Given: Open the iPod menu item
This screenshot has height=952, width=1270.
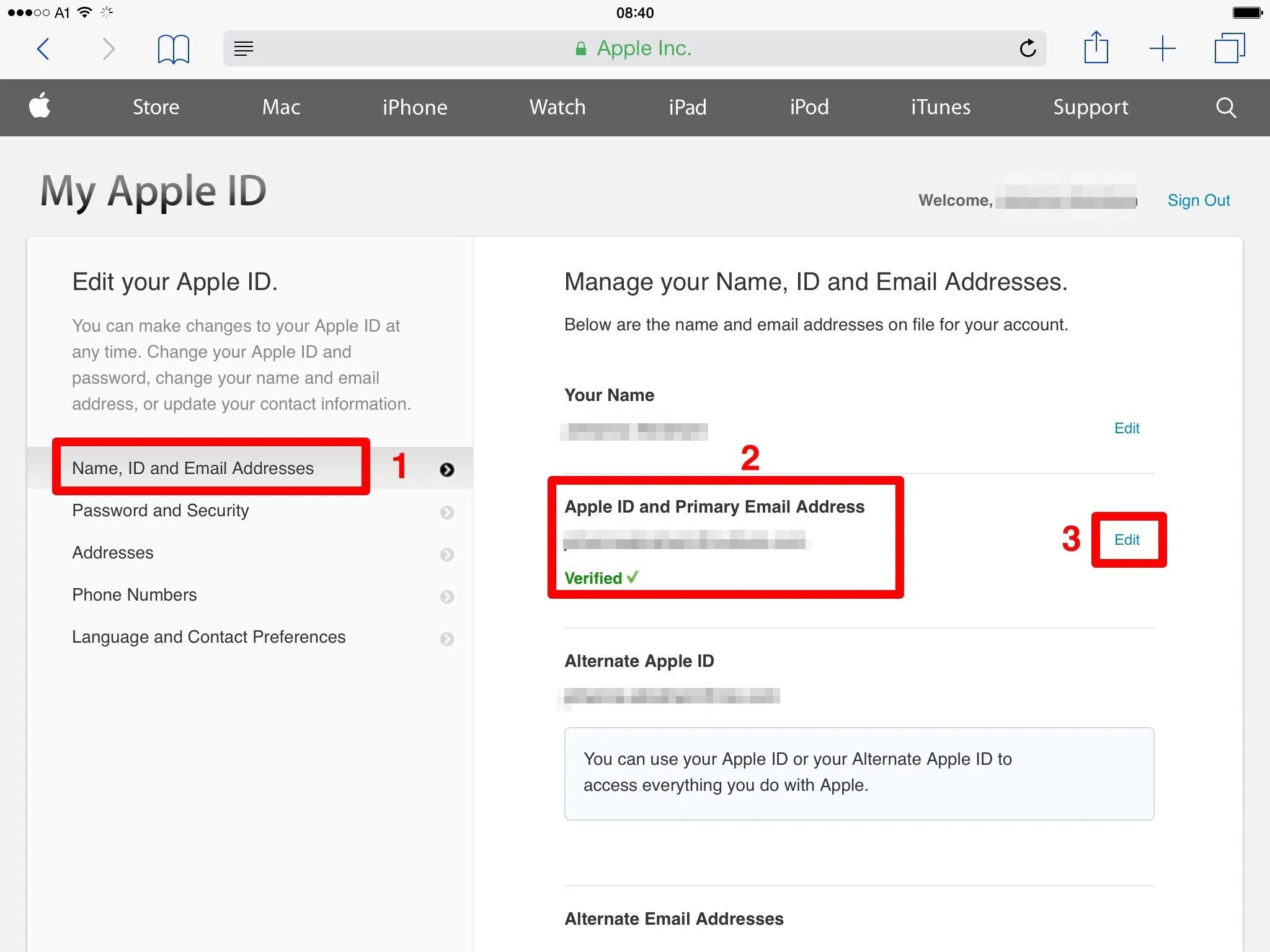Looking at the screenshot, I should pos(809,107).
